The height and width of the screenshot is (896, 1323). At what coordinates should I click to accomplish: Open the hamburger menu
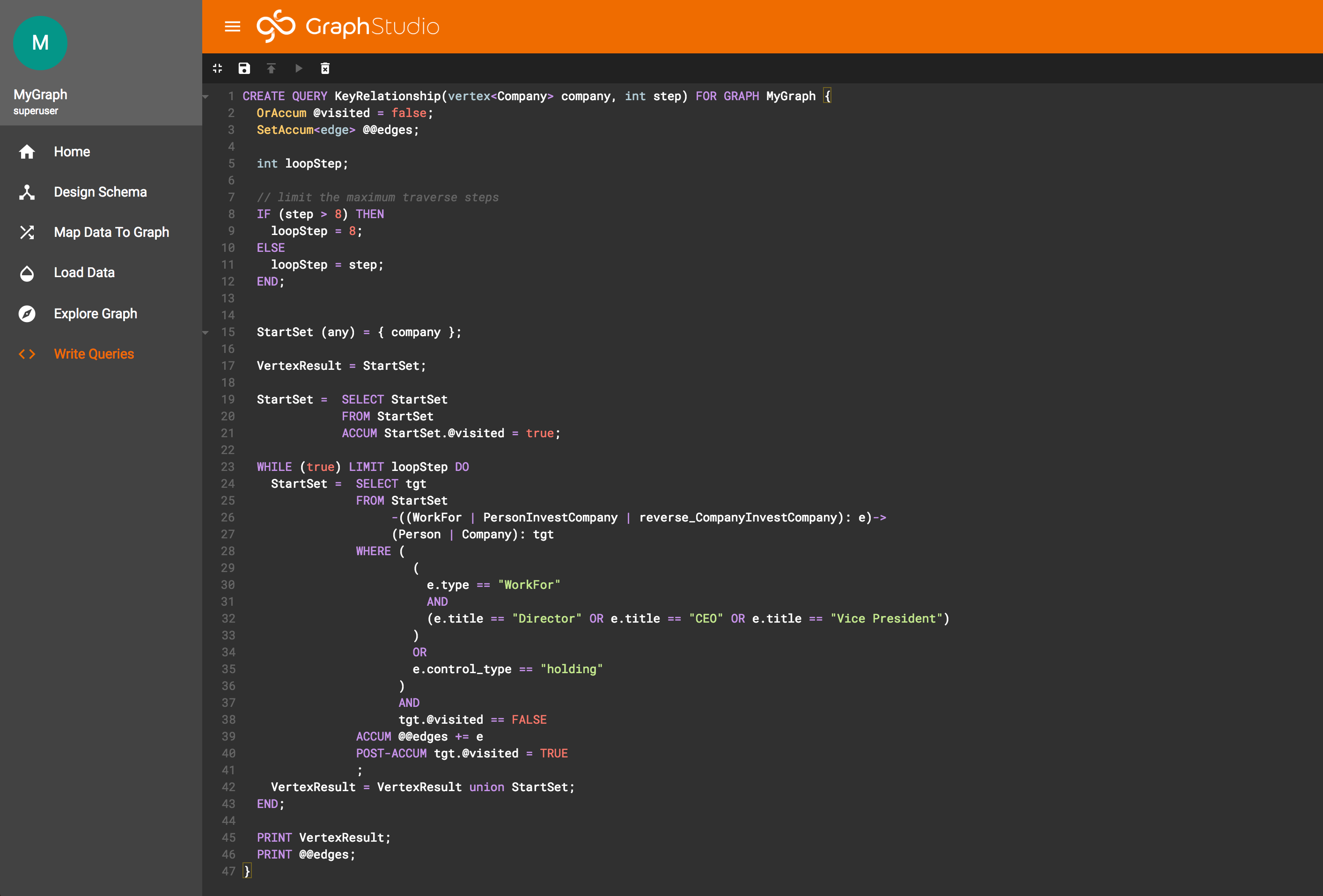(x=232, y=26)
